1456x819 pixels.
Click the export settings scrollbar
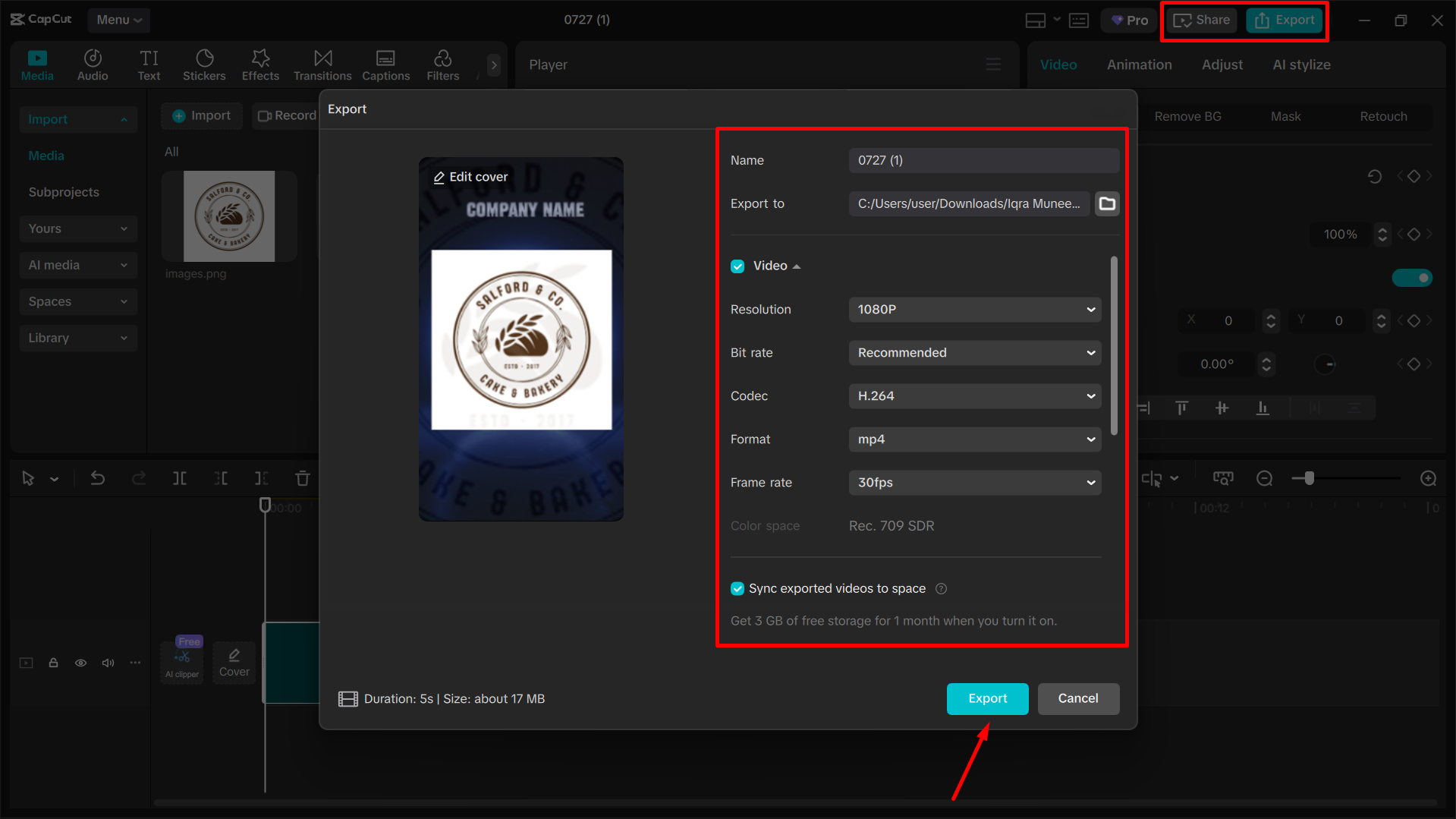click(x=1114, y=346)
